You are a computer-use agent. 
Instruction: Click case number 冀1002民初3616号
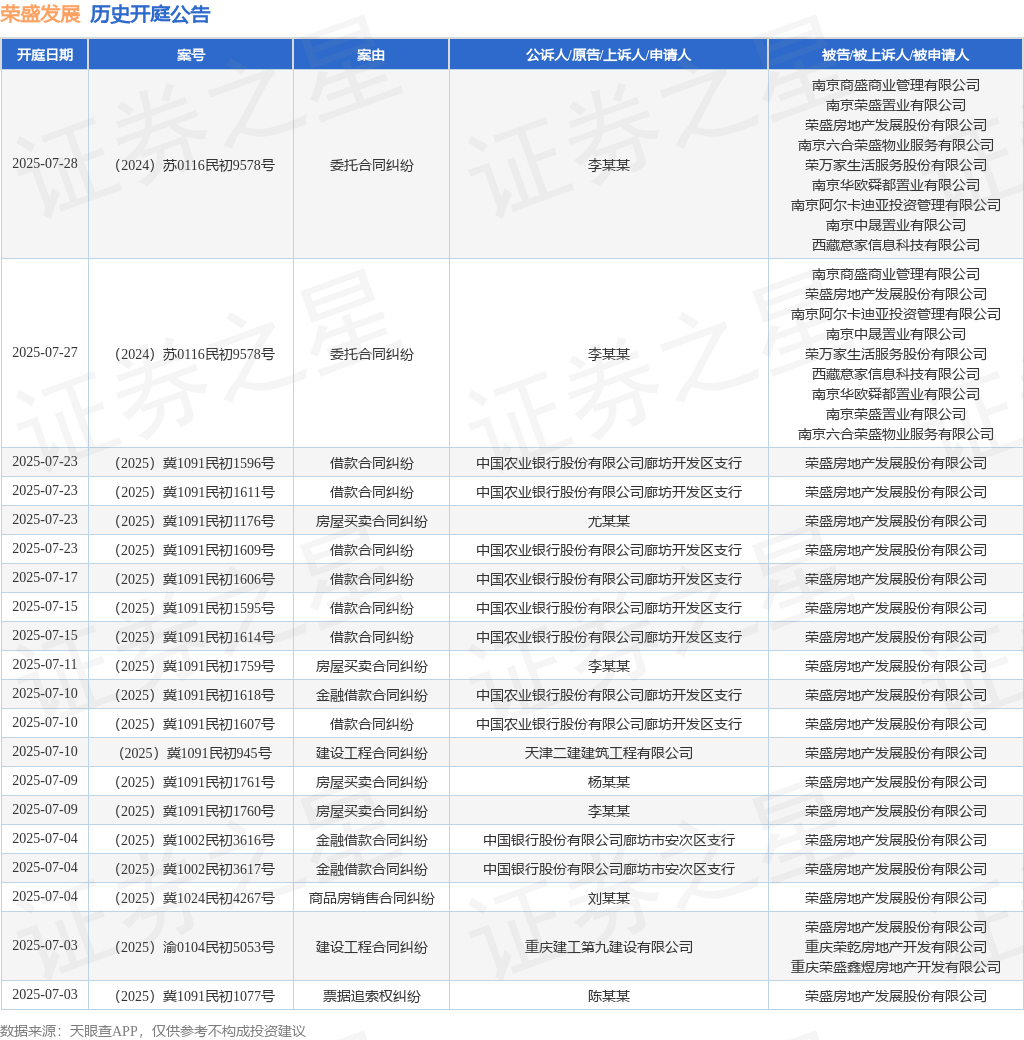tap(195, 840)
